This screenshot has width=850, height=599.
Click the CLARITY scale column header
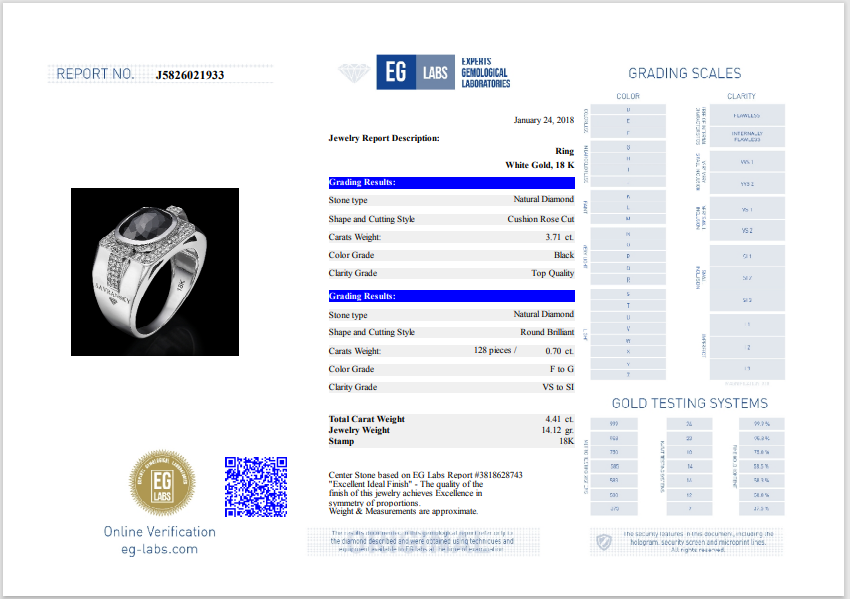click(x=741, y=97)
